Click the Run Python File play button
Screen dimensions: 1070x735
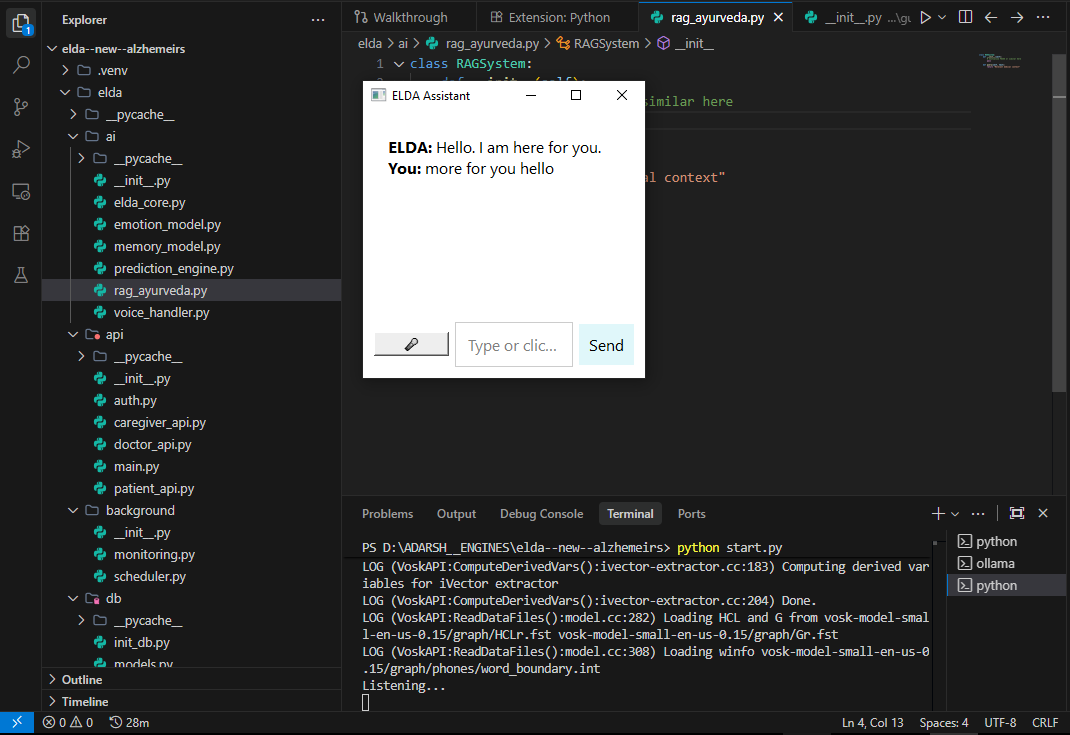click(925, 17)
